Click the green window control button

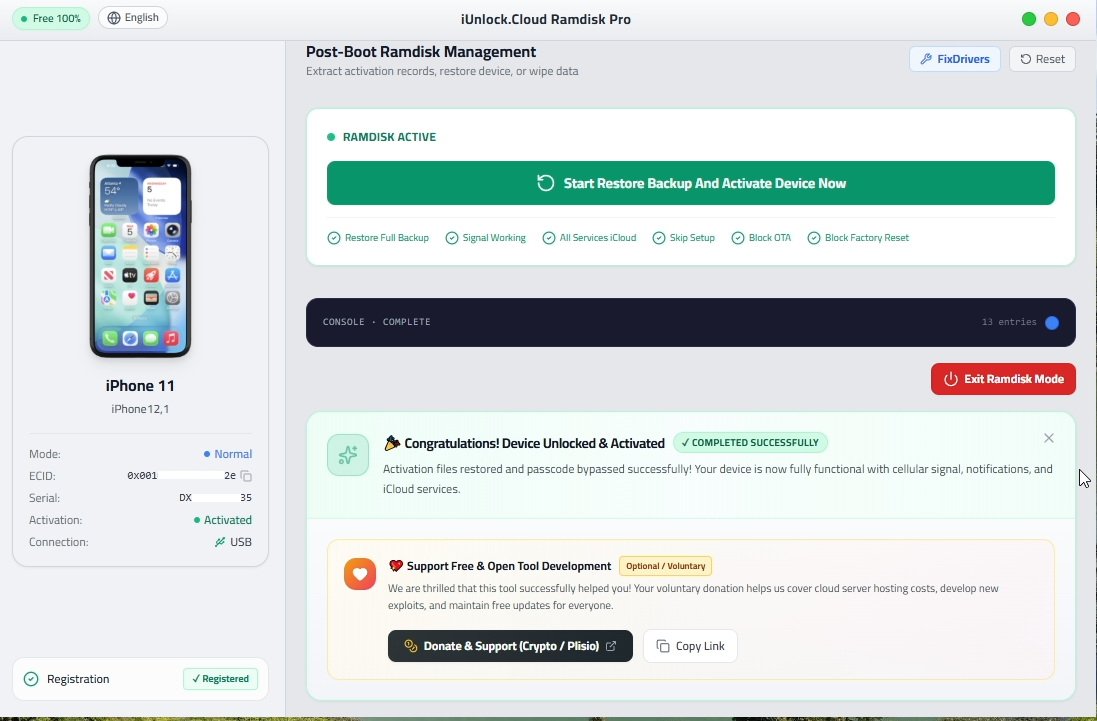(1028, 19)
